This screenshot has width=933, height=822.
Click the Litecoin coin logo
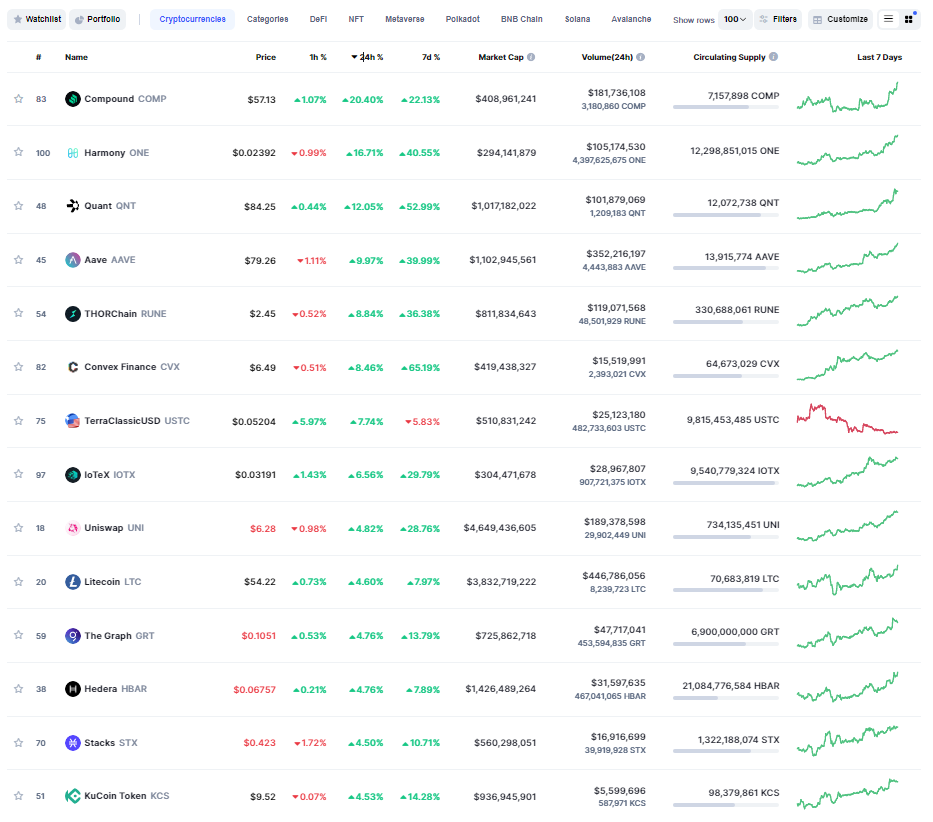(x=73, y=582)
